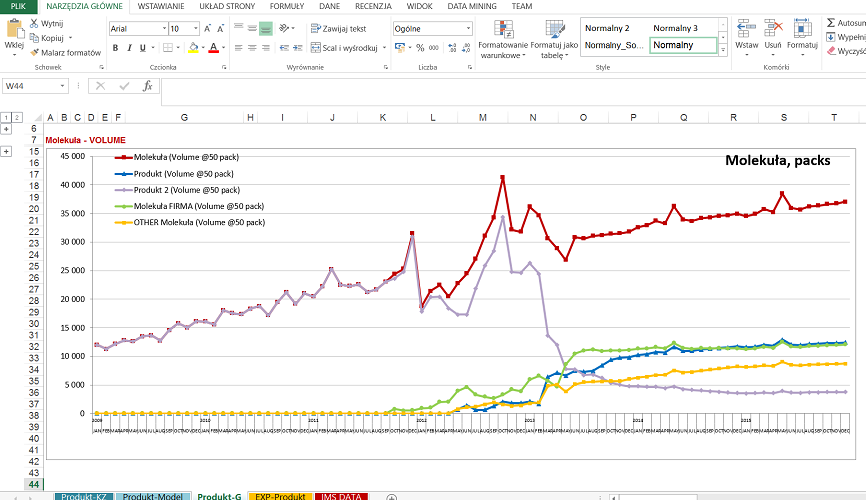This screenshot has width=866, height=500.
Task: Switch to DANE ribbon tab
Action: point(329,7)
